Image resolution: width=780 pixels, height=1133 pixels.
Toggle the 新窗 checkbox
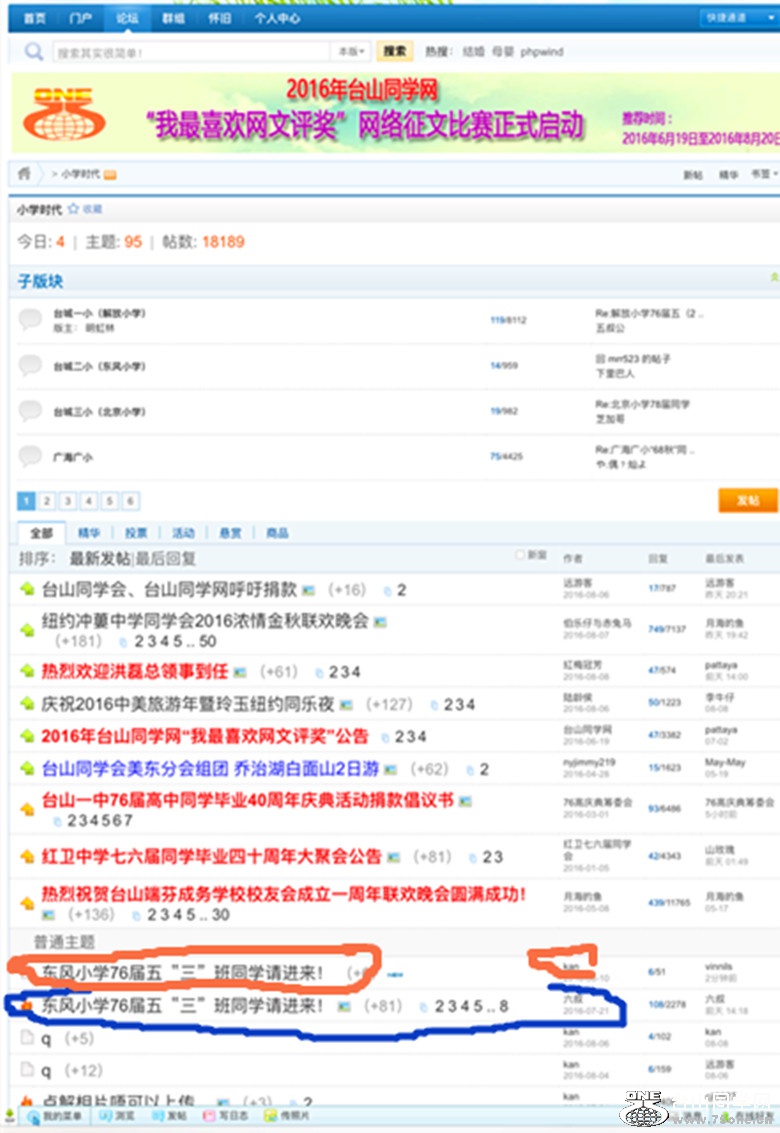[519, 554]
